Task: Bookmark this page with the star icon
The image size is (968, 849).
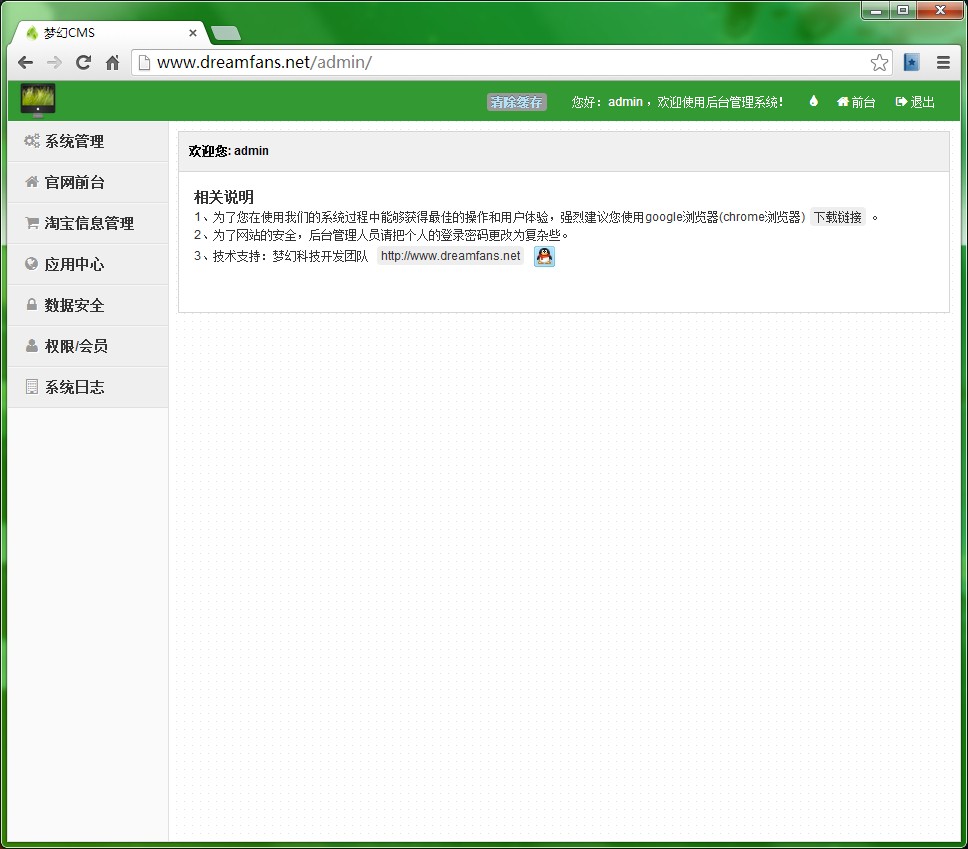Action: point(879,62)
